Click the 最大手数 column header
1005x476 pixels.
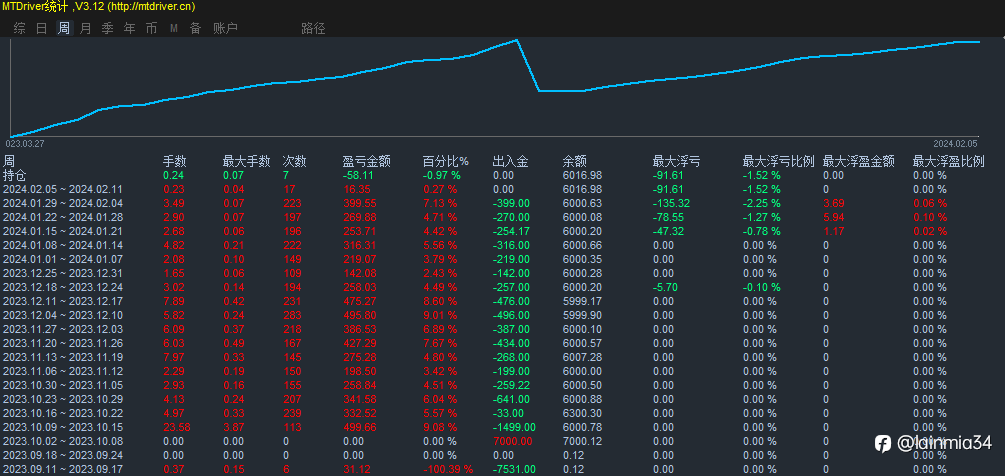246,161
